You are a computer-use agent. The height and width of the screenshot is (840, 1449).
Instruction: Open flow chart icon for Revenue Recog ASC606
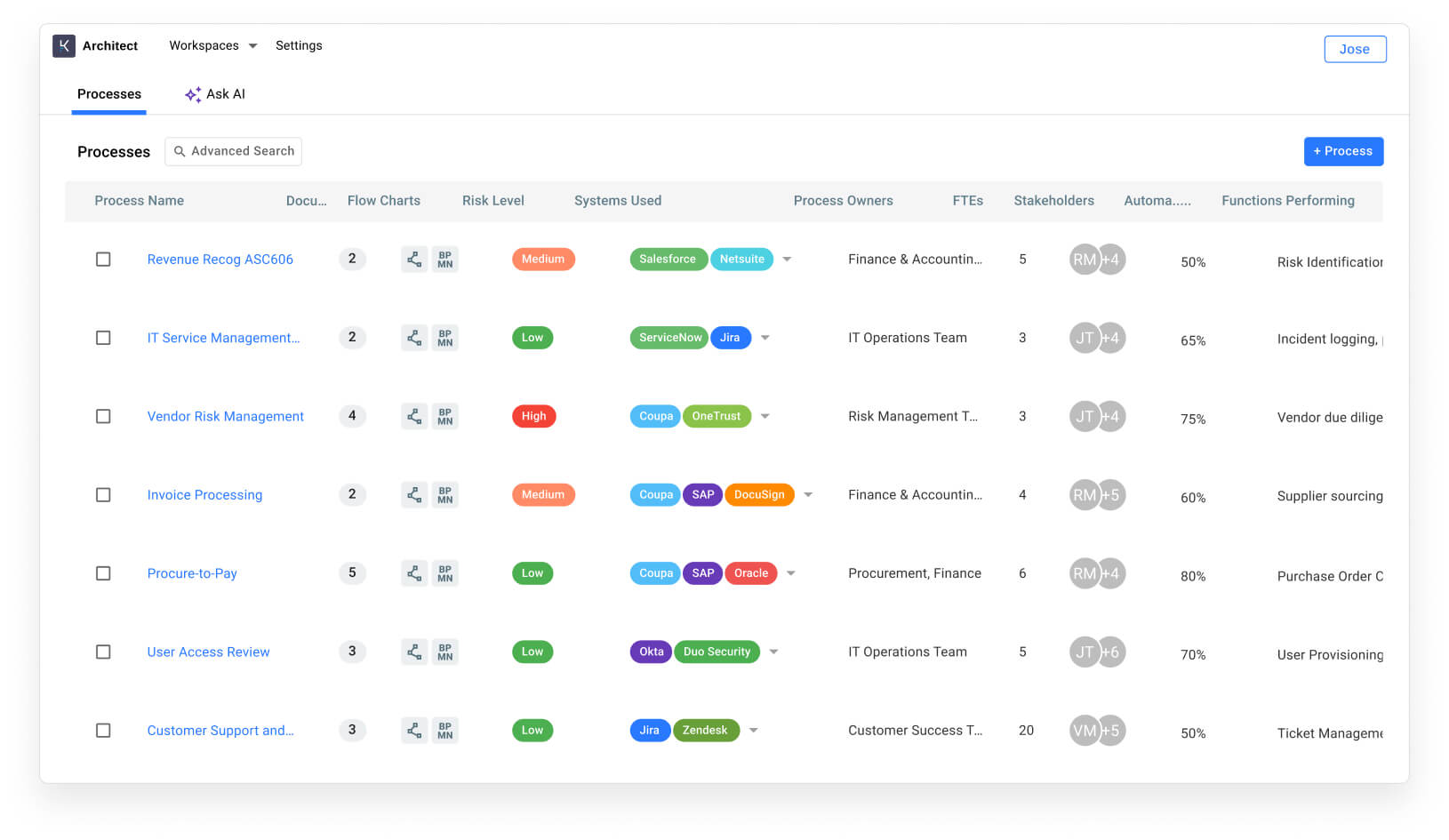pyautogui.click(x=414, y=260)
